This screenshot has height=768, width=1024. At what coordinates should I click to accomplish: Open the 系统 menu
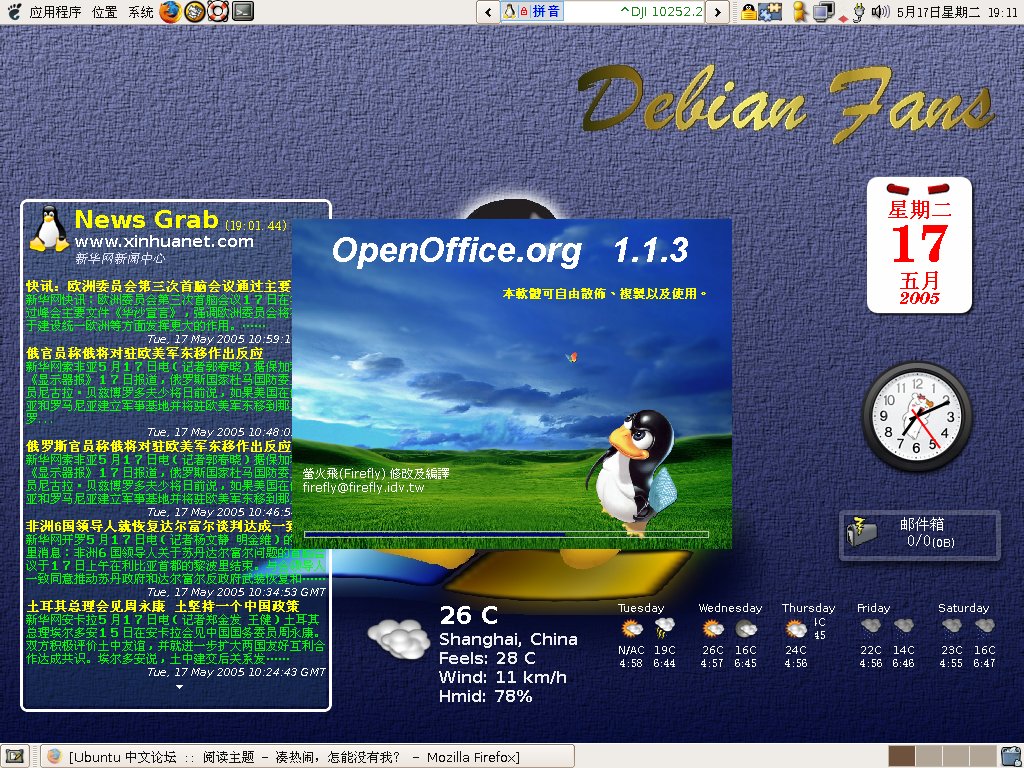point(140,12)
